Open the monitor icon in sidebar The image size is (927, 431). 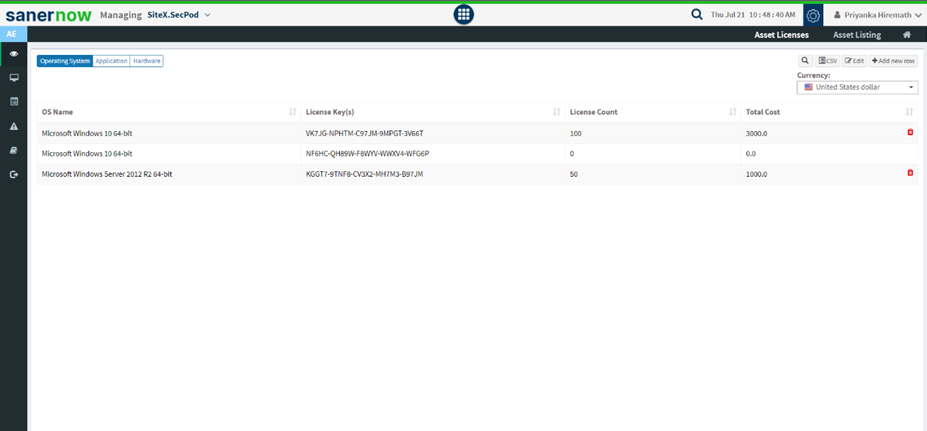tap(14, 77)
